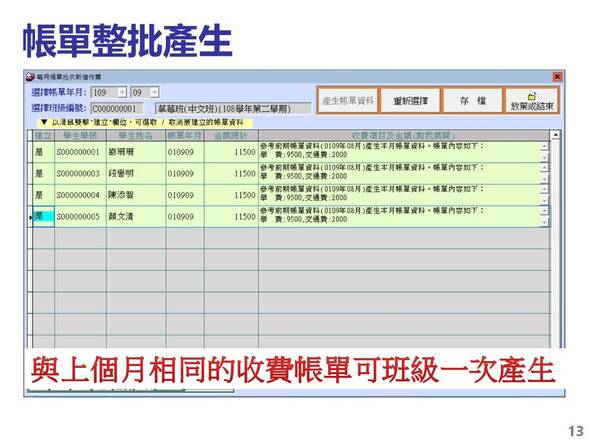590x443 pixels.
Task: Click the window title bar application icon
Action: [30, 77]
